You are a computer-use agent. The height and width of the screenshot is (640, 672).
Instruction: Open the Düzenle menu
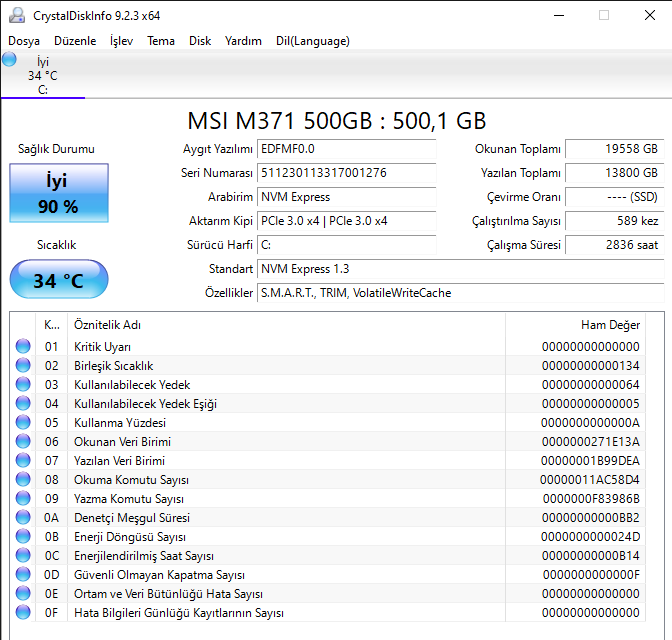click(75, 41)
